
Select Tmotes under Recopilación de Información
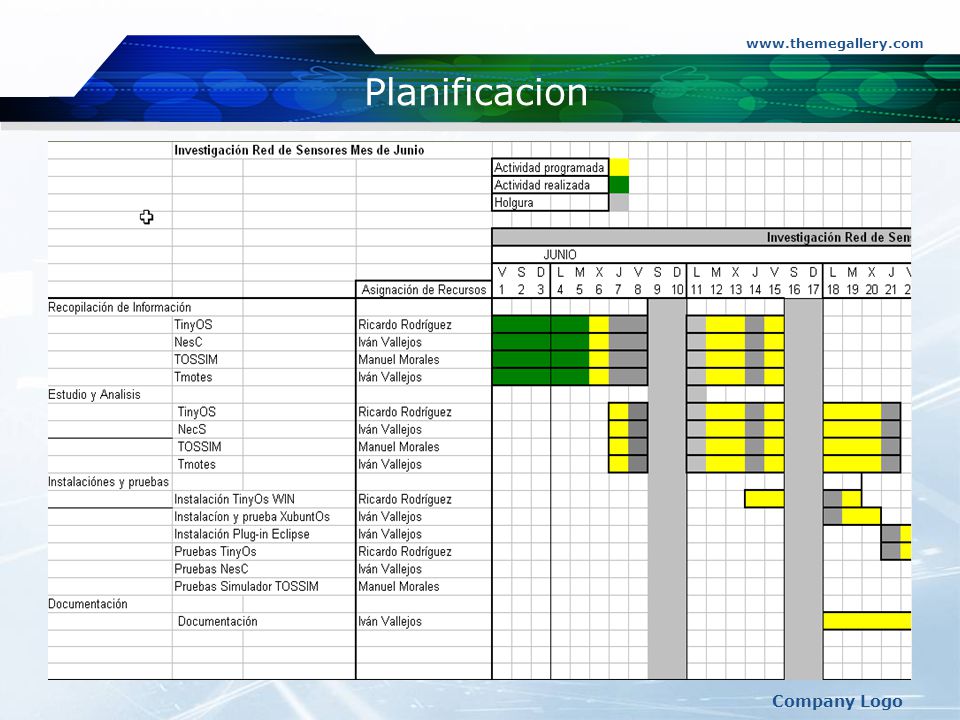[x=193, y=377]
